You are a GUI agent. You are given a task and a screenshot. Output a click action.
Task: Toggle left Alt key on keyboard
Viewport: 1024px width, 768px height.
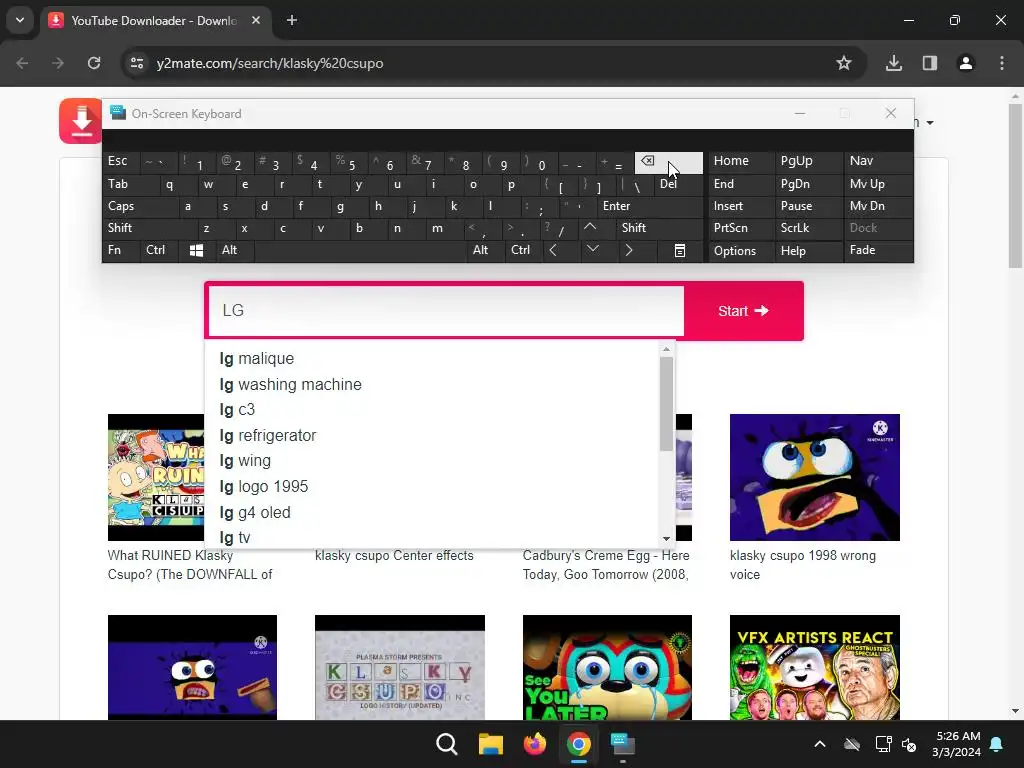click(234, 251)
